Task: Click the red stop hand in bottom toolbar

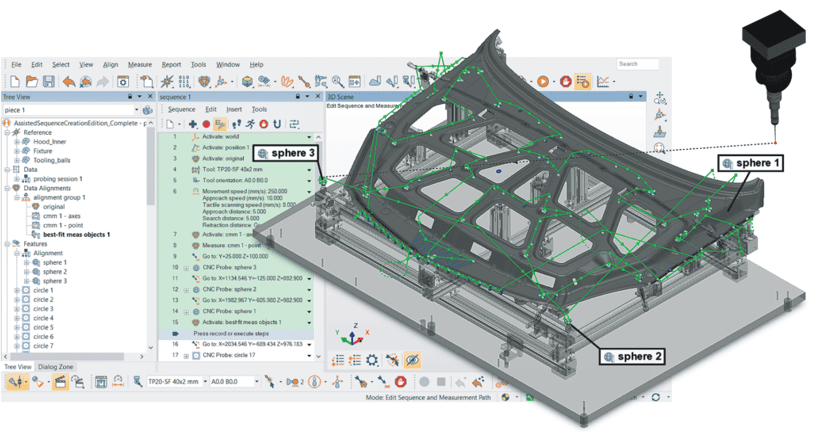Action: (401, 382)
